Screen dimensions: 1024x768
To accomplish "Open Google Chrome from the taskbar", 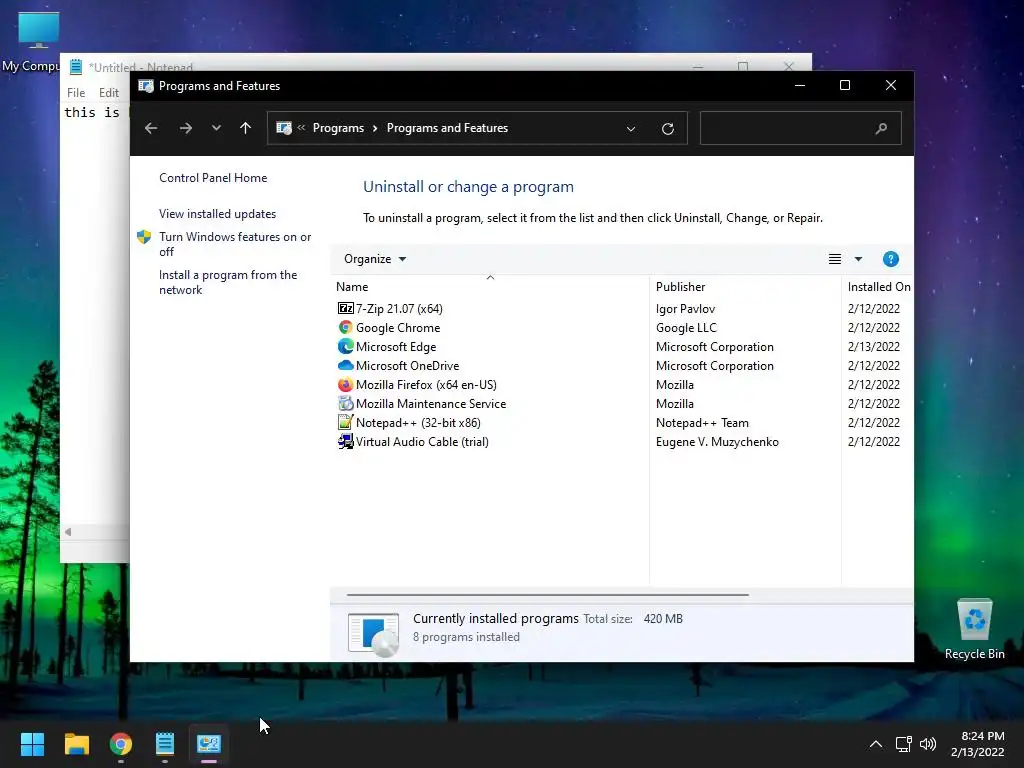I will tap(121, 744).
